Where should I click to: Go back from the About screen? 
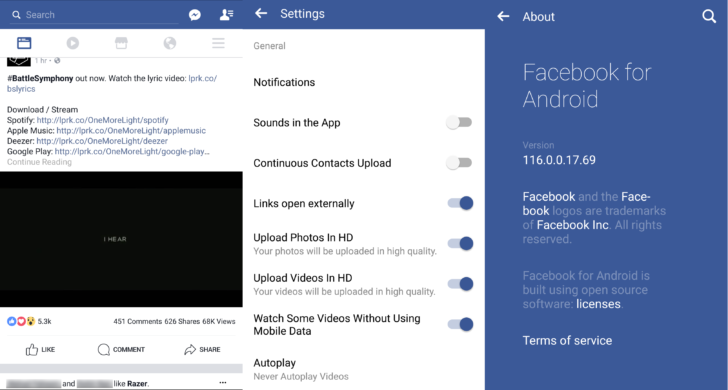coord(503,17)
